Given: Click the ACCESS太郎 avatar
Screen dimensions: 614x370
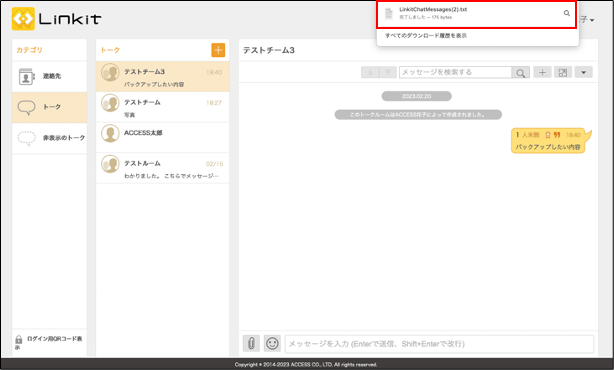Looking at the screenshot, I should coord(110,134).
